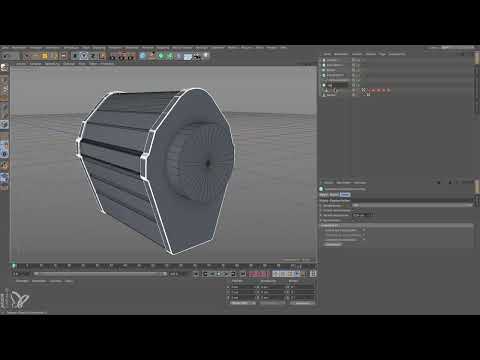Open the highlighted tab in Attribute Manager
The height and width of the screenshot is (360, 480).
tap(345, 194)
